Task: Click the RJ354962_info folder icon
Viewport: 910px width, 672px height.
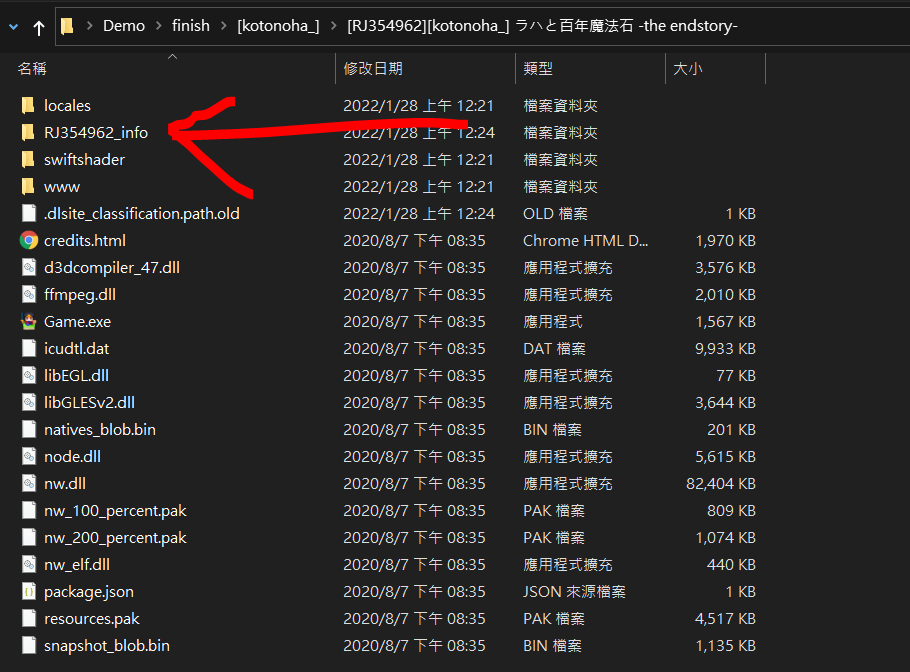Action: (x=28, y=132)
